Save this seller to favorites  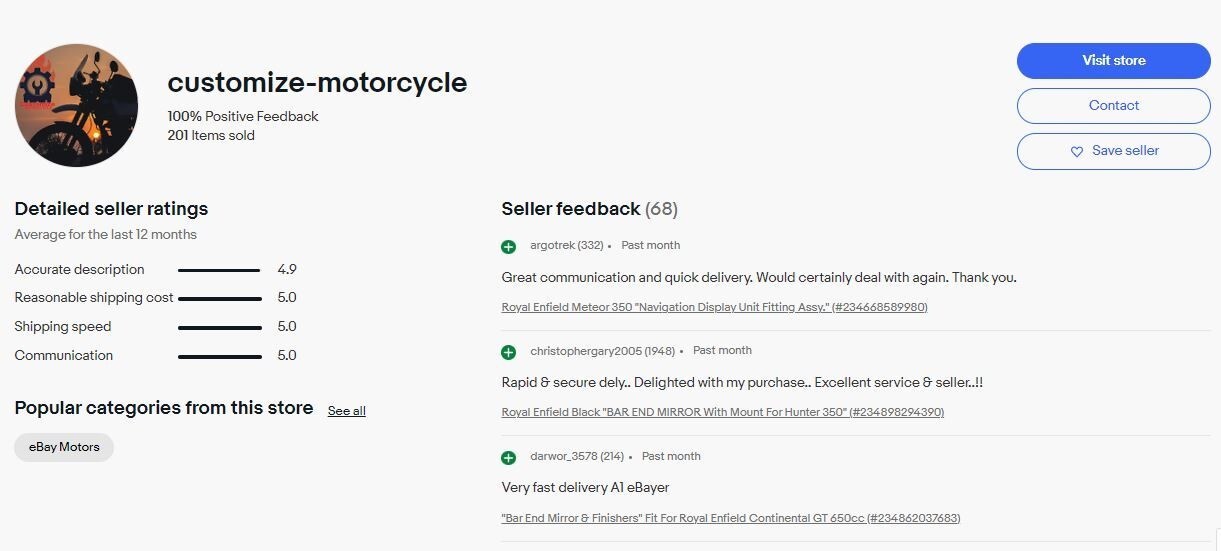point(1114,151)
